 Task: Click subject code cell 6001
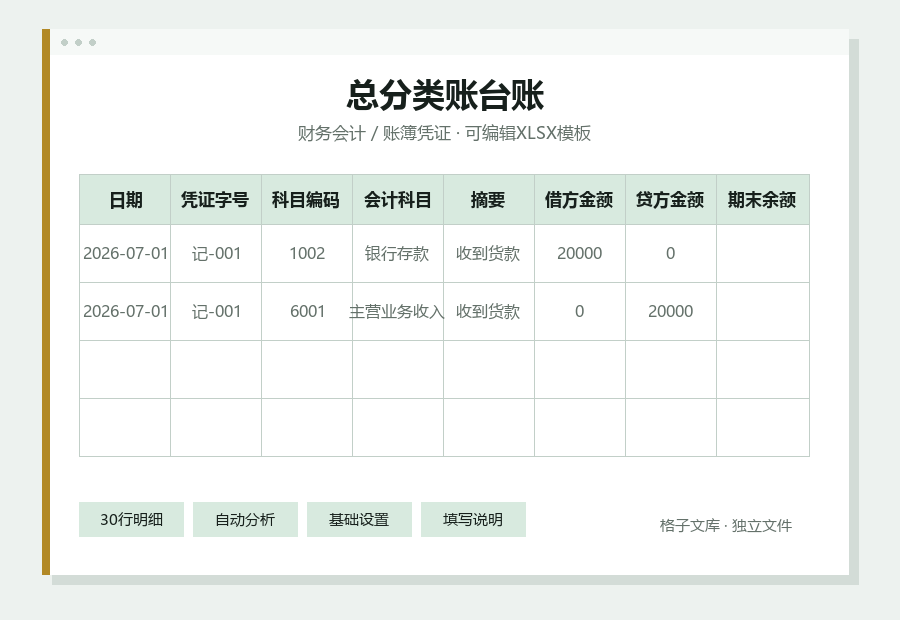click(x=307, y=311)
